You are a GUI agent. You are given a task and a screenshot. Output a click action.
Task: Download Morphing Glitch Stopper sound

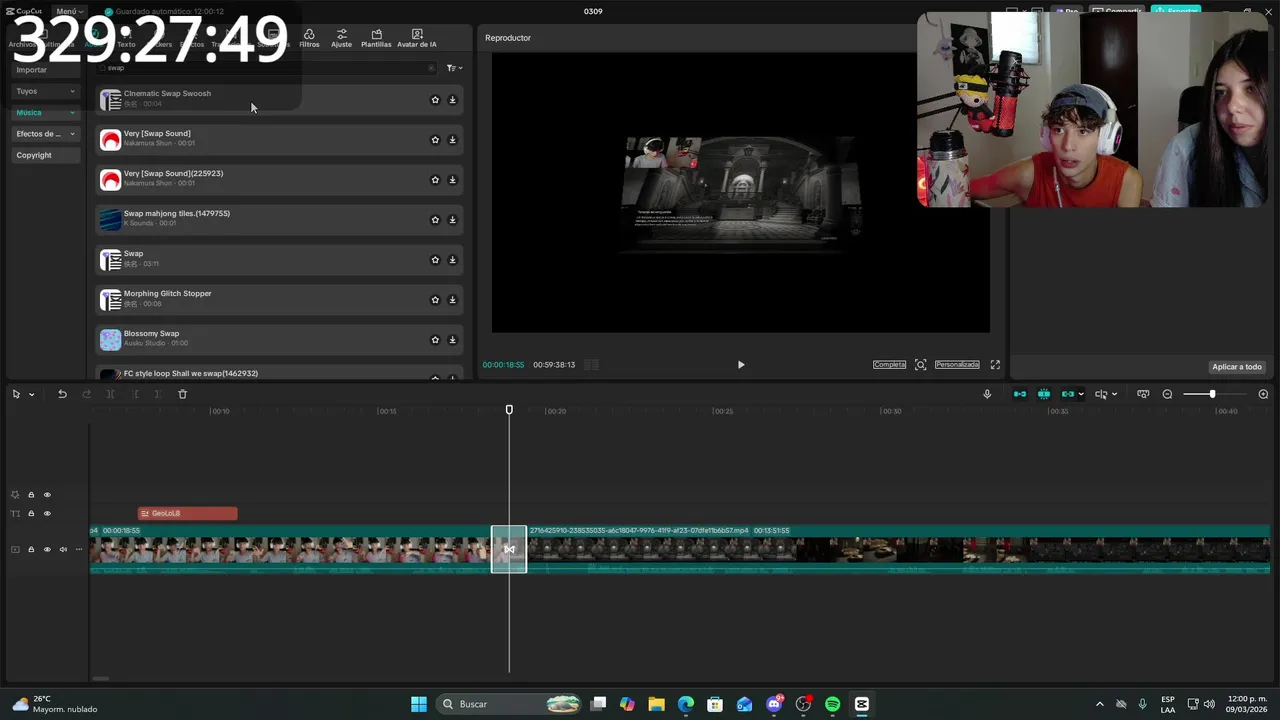point(452,300)
